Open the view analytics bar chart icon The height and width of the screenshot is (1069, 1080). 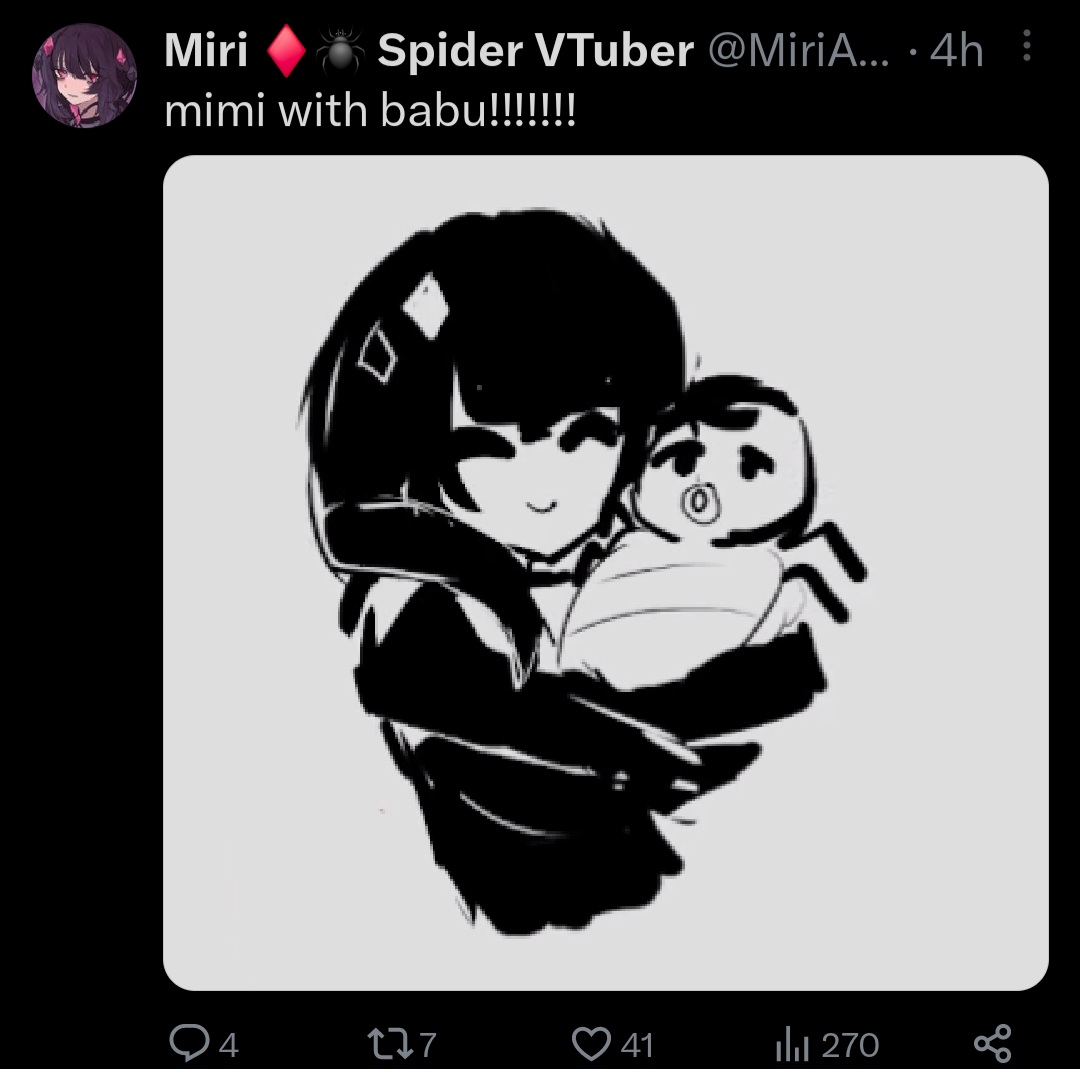tap(792, 1044)
